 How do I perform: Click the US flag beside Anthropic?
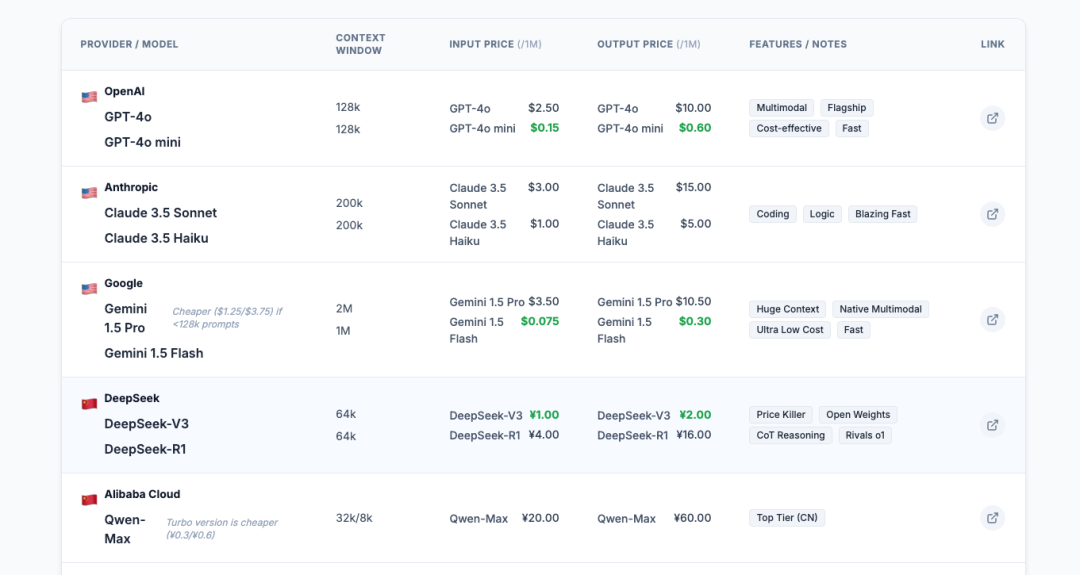(89, 193)
